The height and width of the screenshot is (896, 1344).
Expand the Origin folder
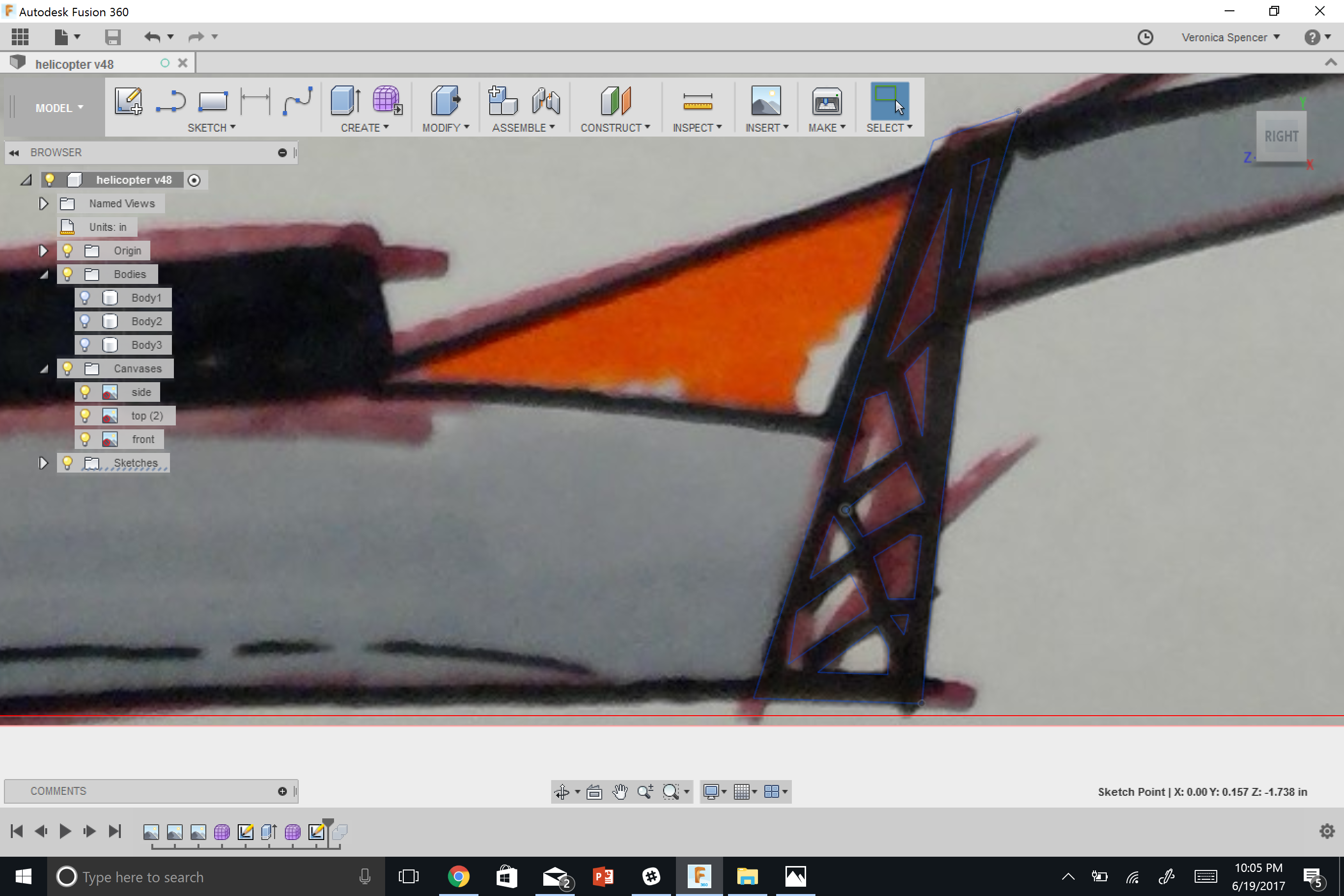tap(43, 251)
